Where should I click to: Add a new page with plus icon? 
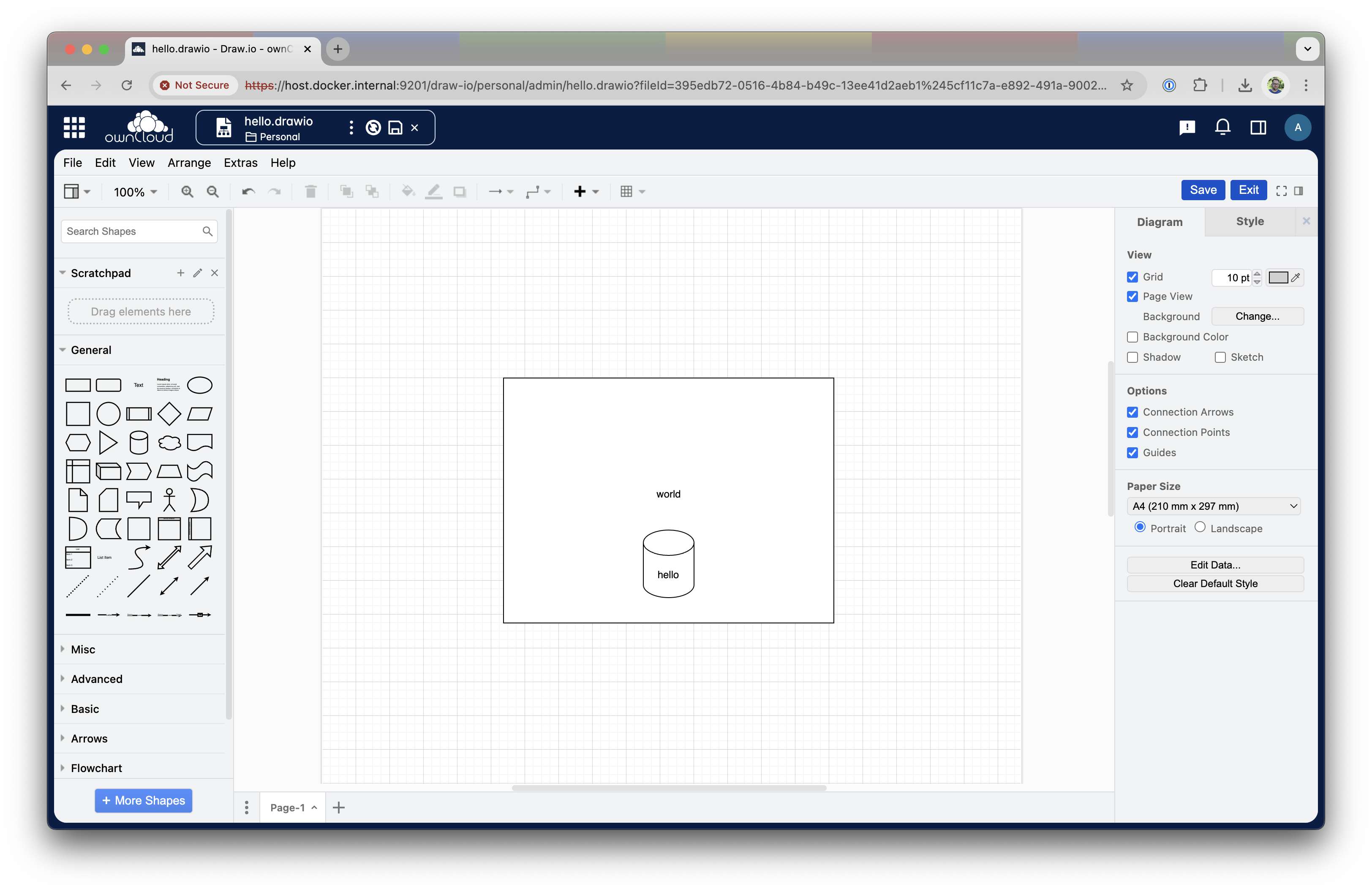click(339, 807)
